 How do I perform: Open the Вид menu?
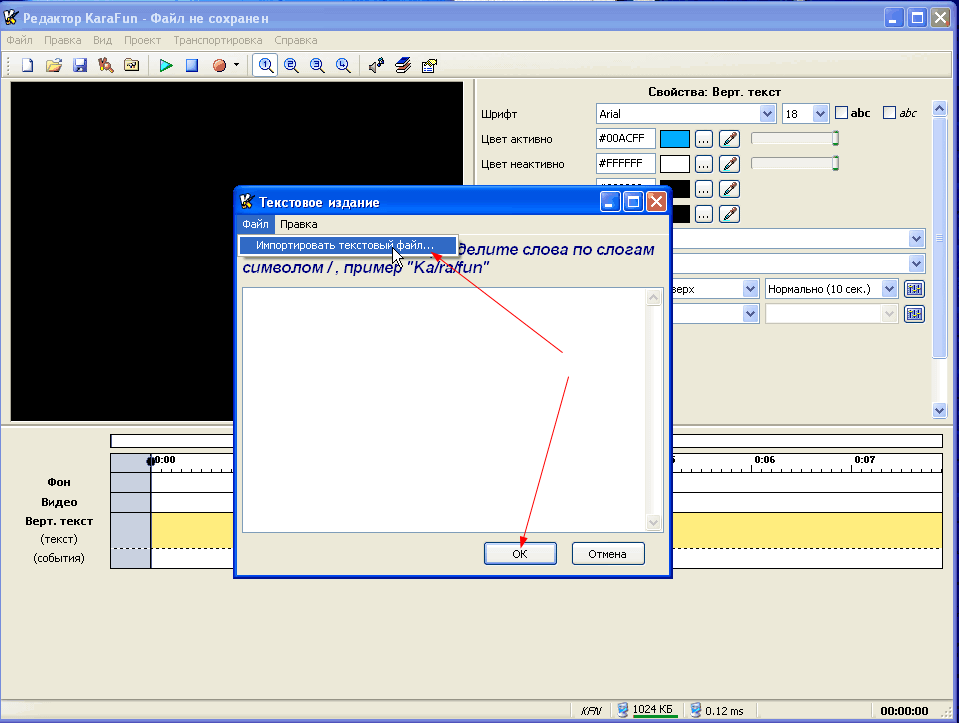102,40
